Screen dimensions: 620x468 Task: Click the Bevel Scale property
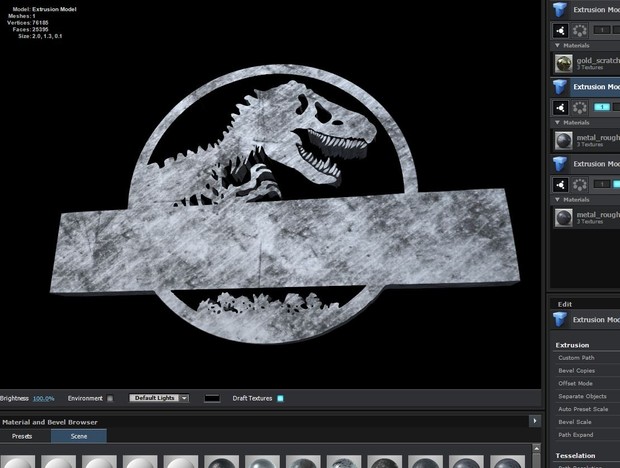575,422
